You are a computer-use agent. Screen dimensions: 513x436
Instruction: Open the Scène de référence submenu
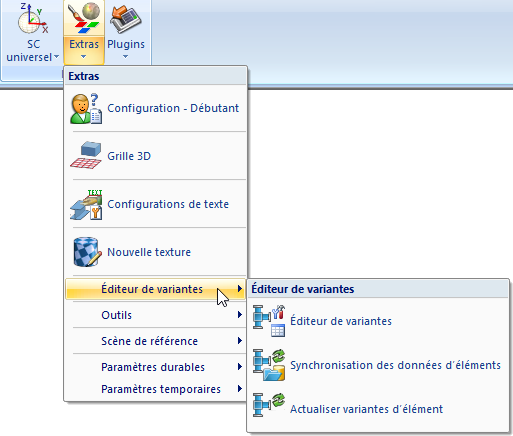(x=156, y=341)
